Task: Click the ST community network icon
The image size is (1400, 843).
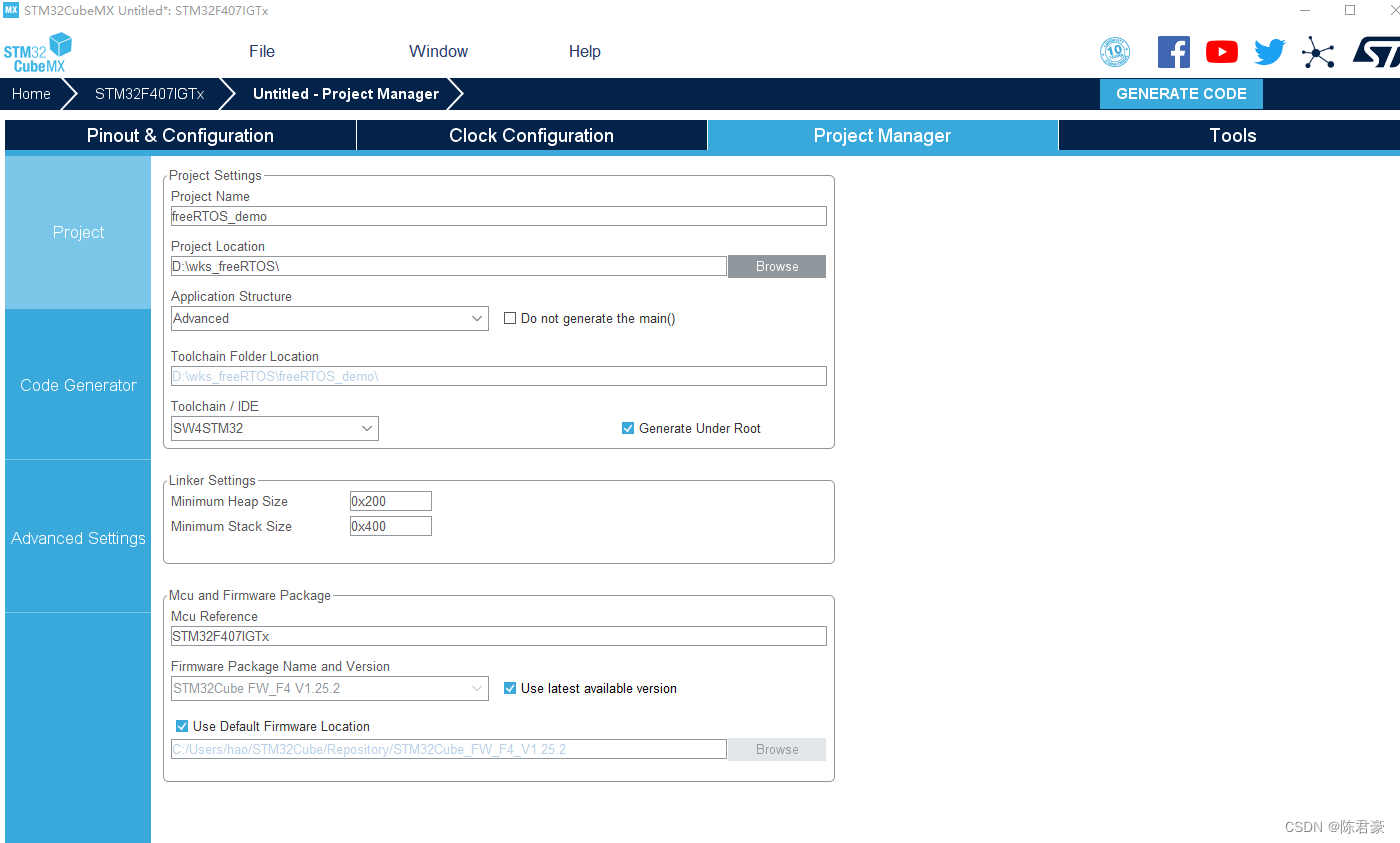Action: pos(1318,52)
